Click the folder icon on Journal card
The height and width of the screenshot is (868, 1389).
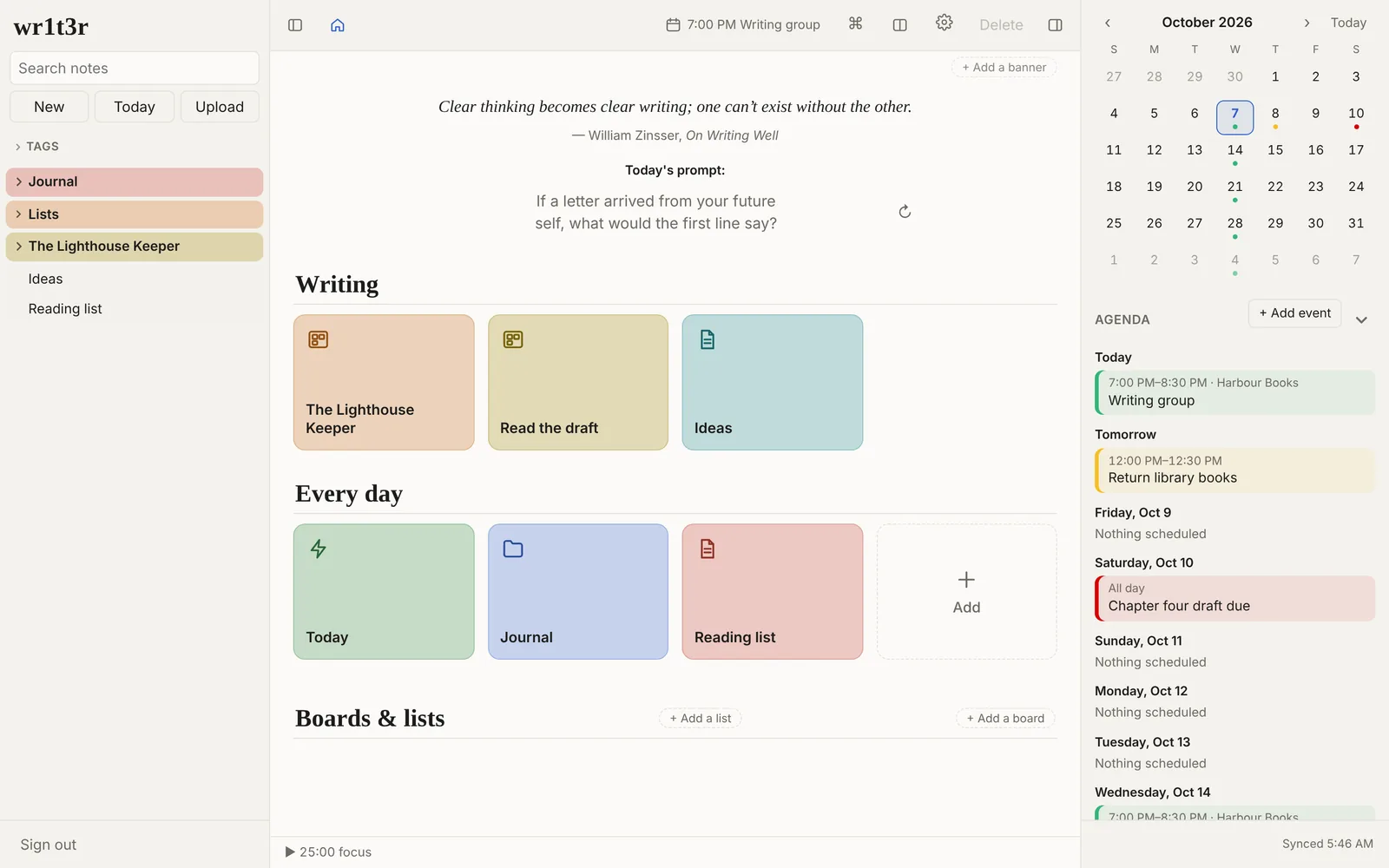pos(513,549)
